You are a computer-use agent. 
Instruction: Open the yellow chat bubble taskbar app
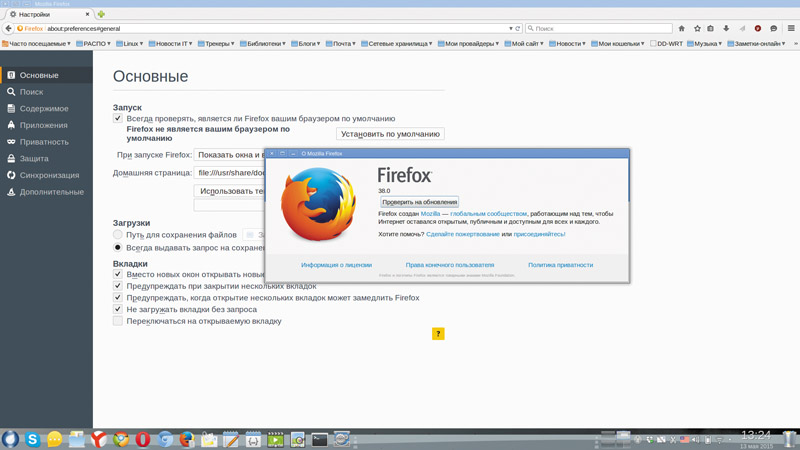(x=55, y=439)
